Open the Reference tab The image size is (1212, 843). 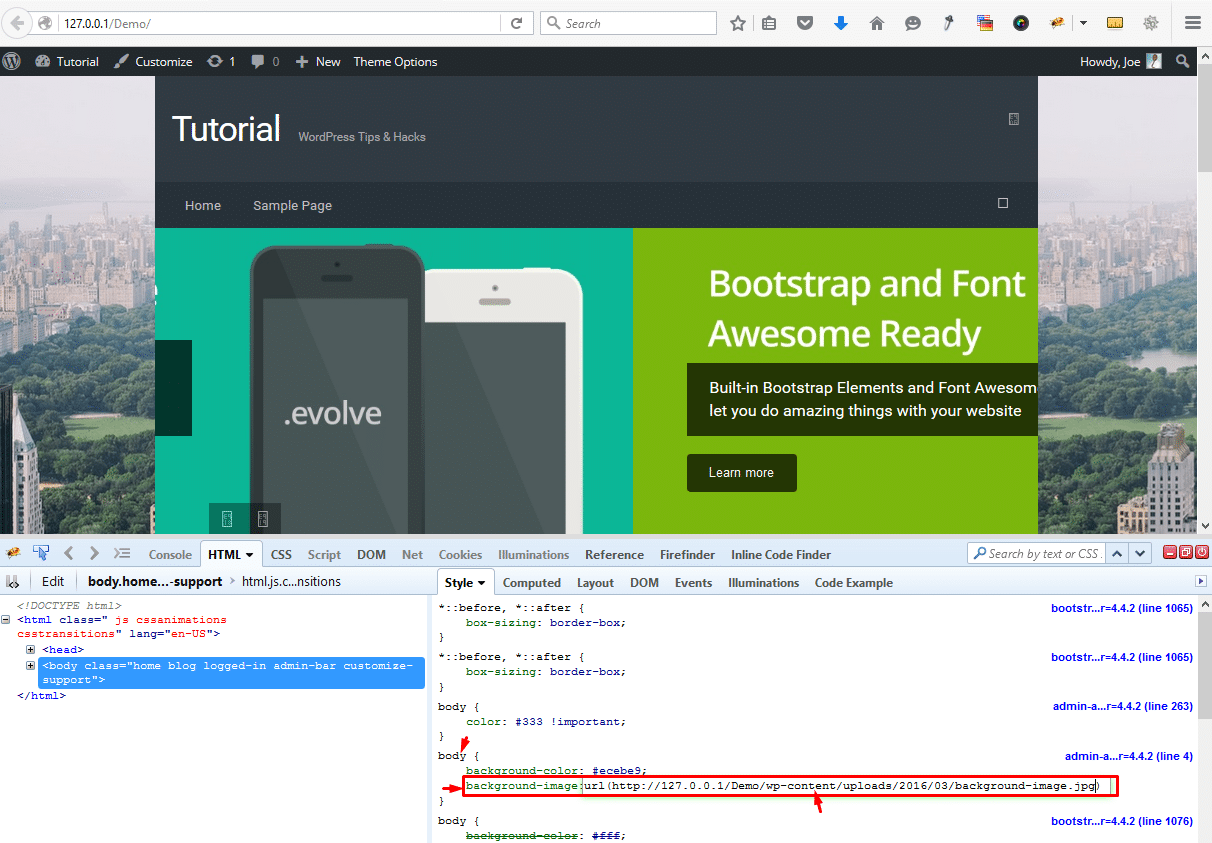pos(615,555)
